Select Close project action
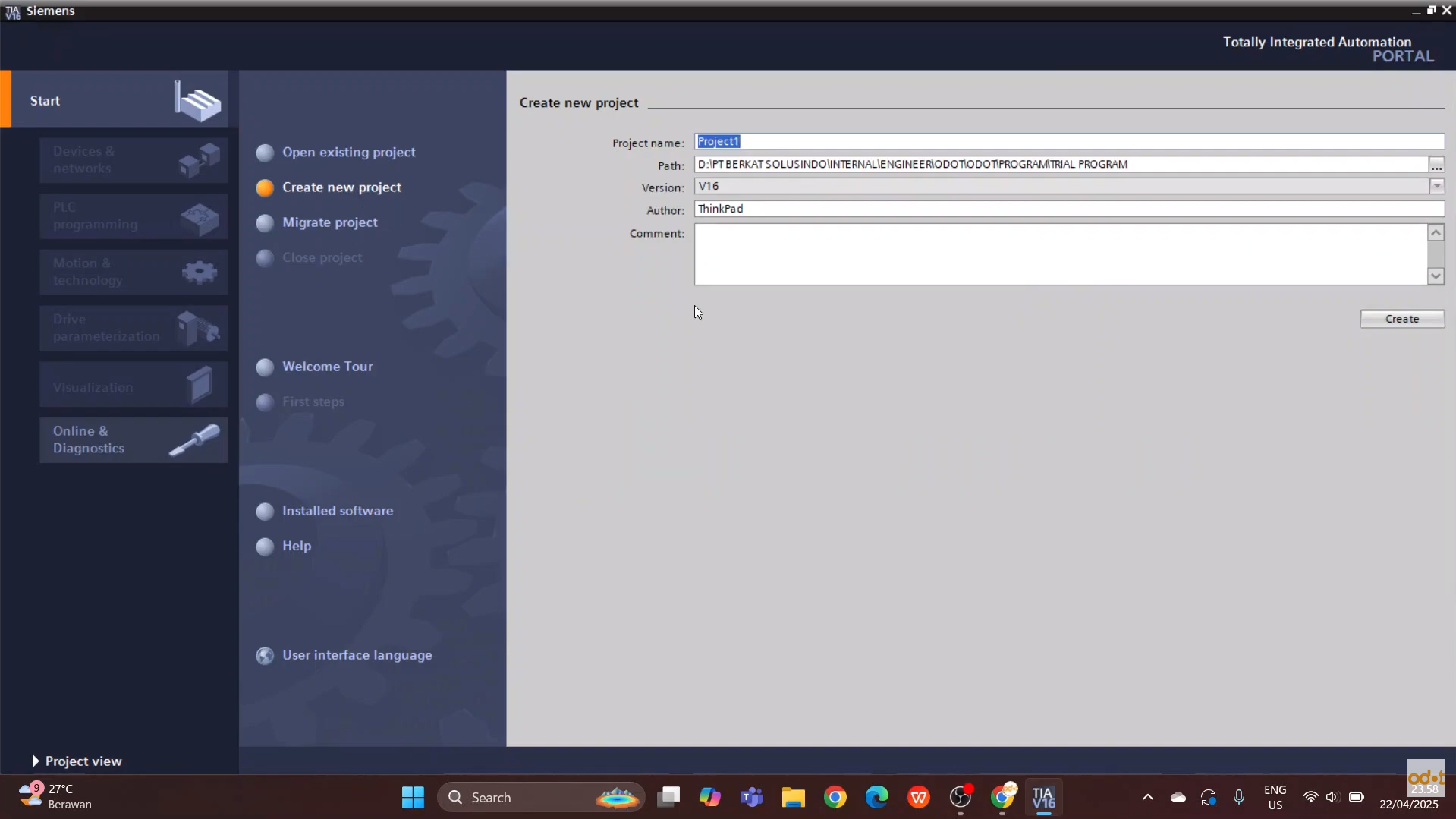1456x819 pixels. [x=322, y=257]
